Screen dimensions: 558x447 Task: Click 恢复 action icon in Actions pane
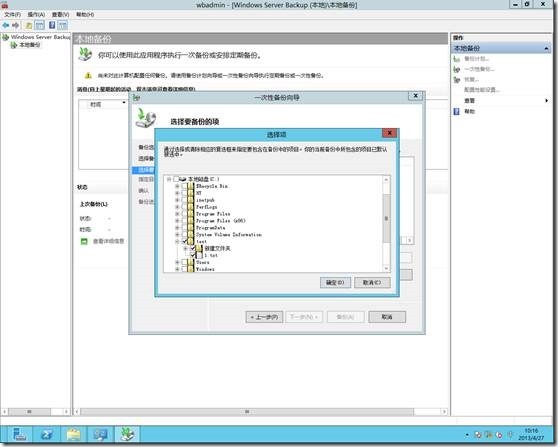[x=457, y=80]
